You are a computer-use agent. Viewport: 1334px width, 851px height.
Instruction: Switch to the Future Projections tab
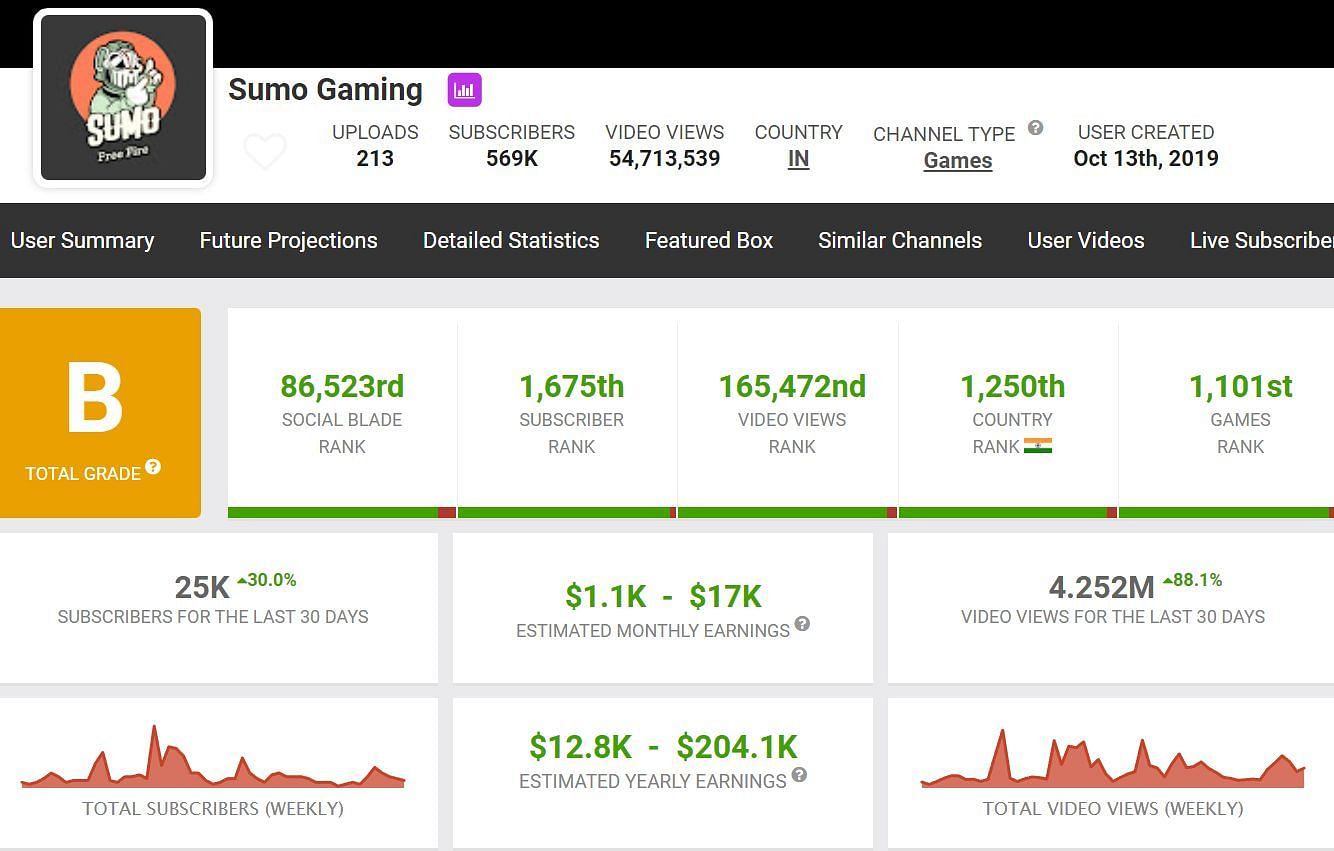pos(288,240)
